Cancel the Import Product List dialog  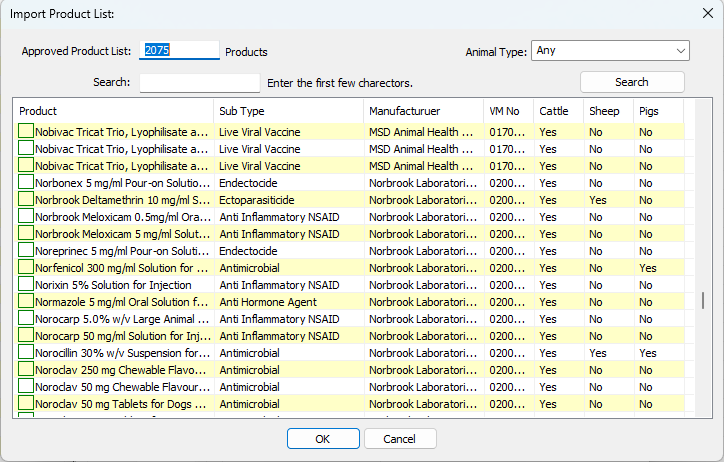tap(400, 438)
